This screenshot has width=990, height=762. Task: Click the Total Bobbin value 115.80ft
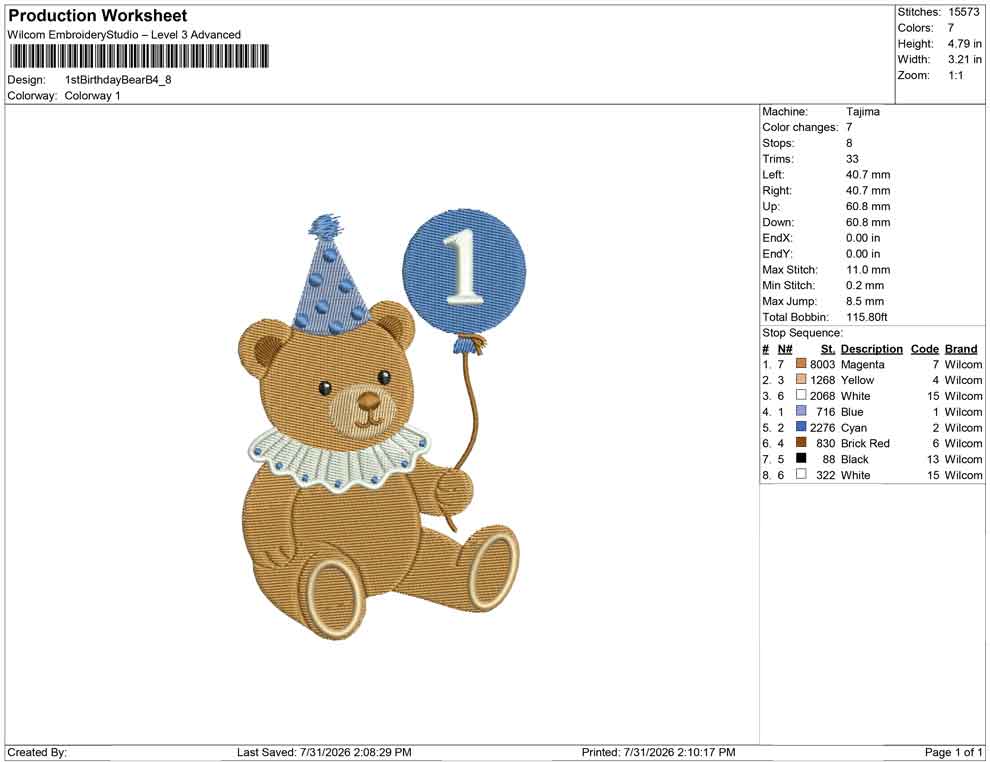(x=867, y=317)
